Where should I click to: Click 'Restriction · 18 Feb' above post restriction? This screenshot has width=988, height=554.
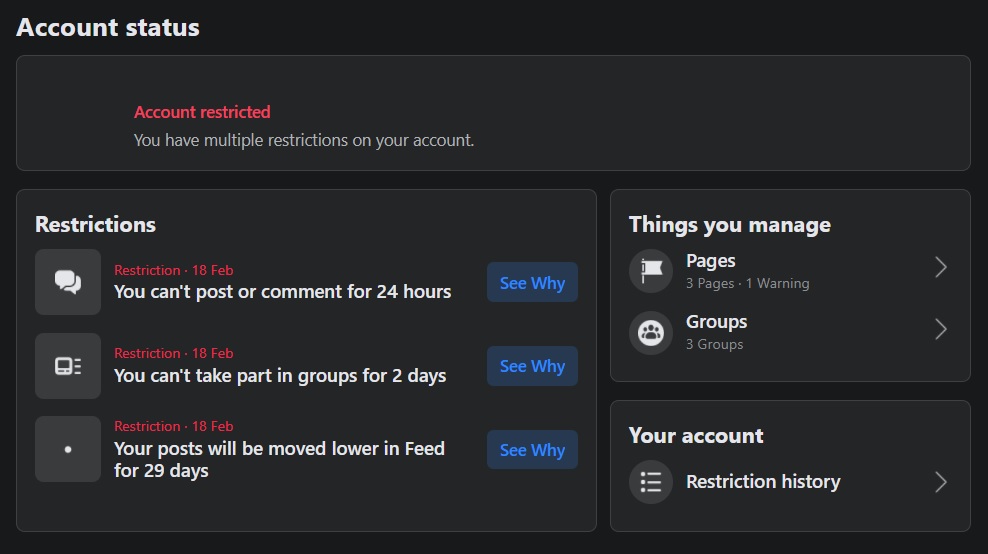(x=173, y=270)
